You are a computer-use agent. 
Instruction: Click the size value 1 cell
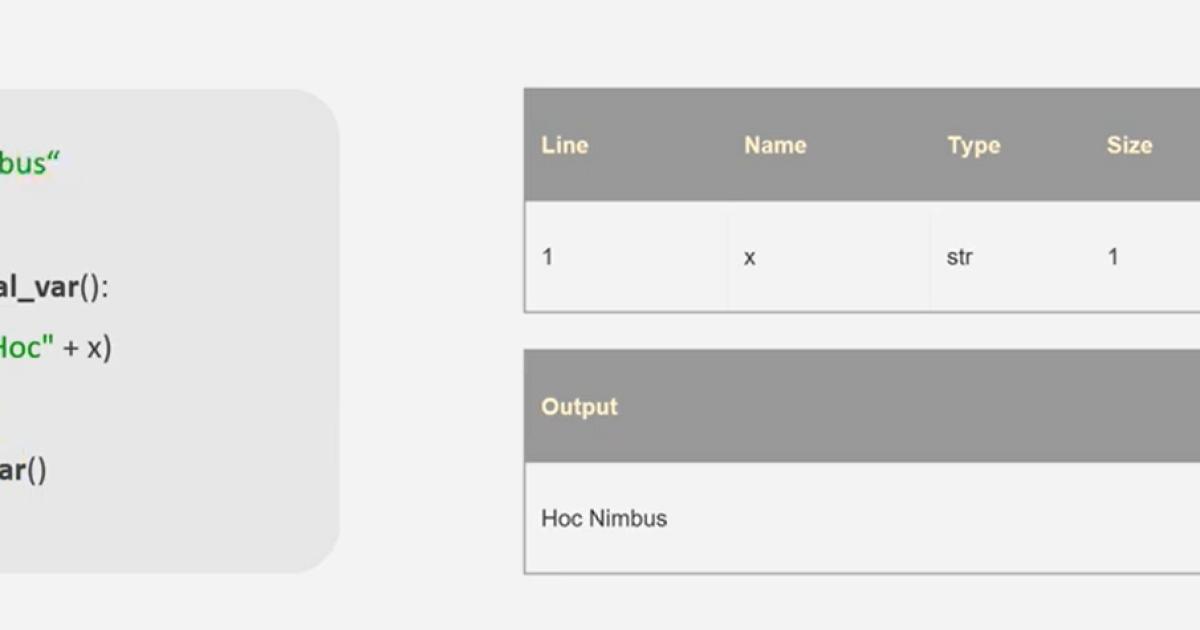(1112, 257)
